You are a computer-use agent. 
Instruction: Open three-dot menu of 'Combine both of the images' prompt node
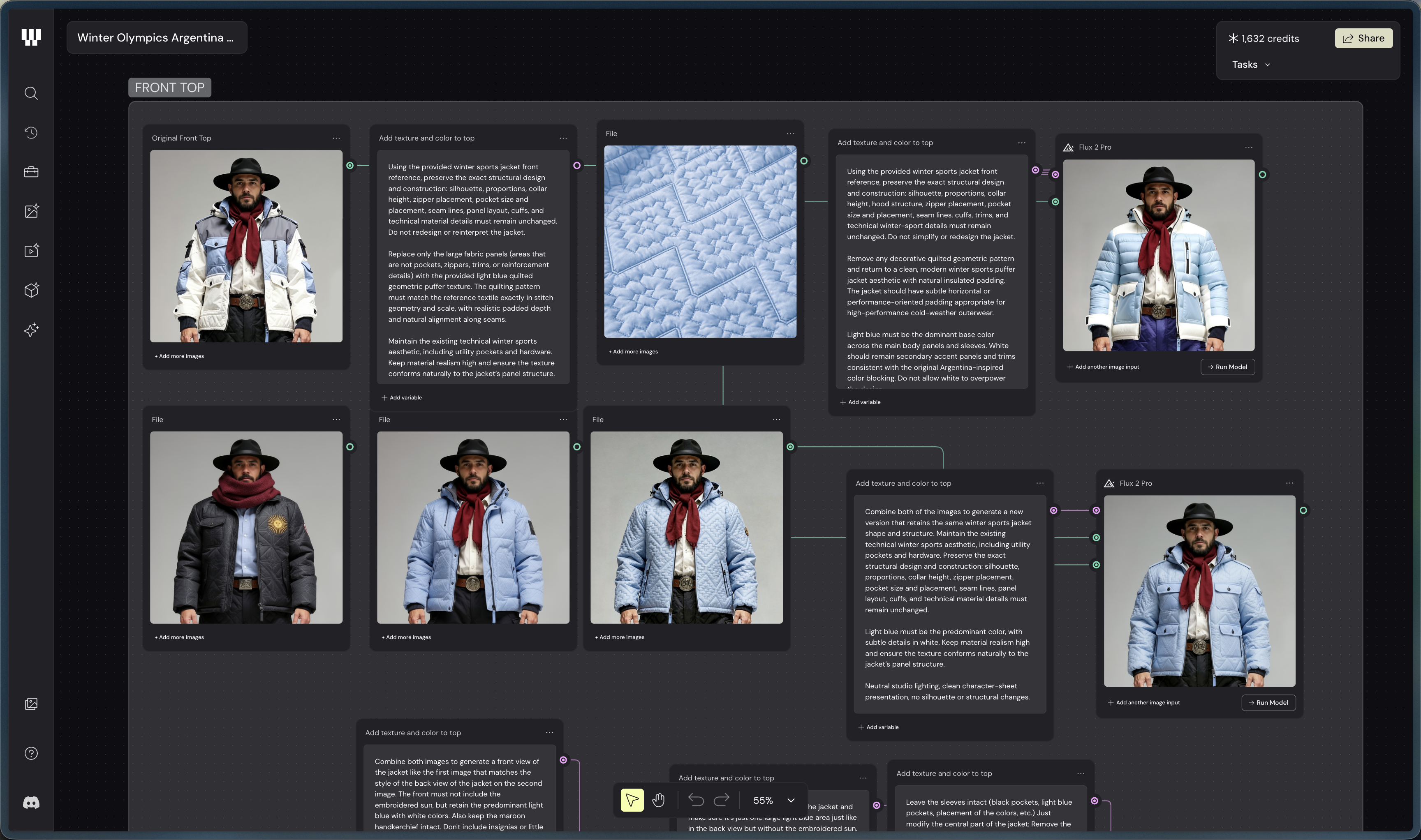pos(1040,483)
